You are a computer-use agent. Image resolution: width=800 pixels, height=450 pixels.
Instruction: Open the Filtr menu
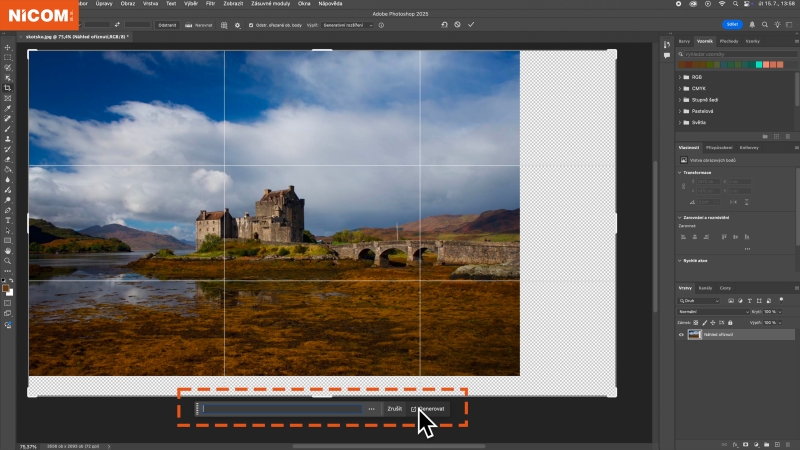(210, 4)
